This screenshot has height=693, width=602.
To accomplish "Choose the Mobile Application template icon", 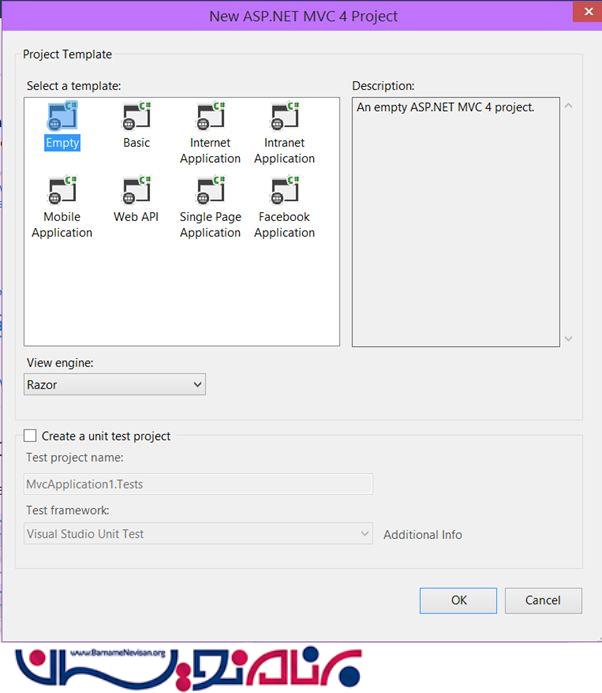I will pos(62,190).
